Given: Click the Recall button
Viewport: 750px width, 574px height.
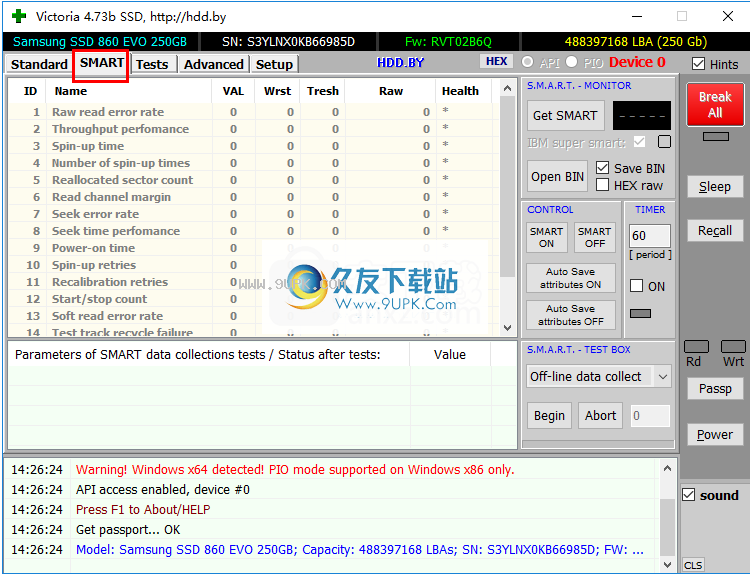Looking at the screenshot, I should click(715, 231).
